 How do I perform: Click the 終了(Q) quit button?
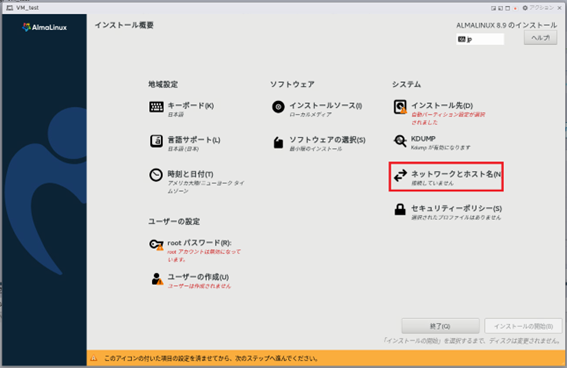pyautogui.click(x=440, y=326)
